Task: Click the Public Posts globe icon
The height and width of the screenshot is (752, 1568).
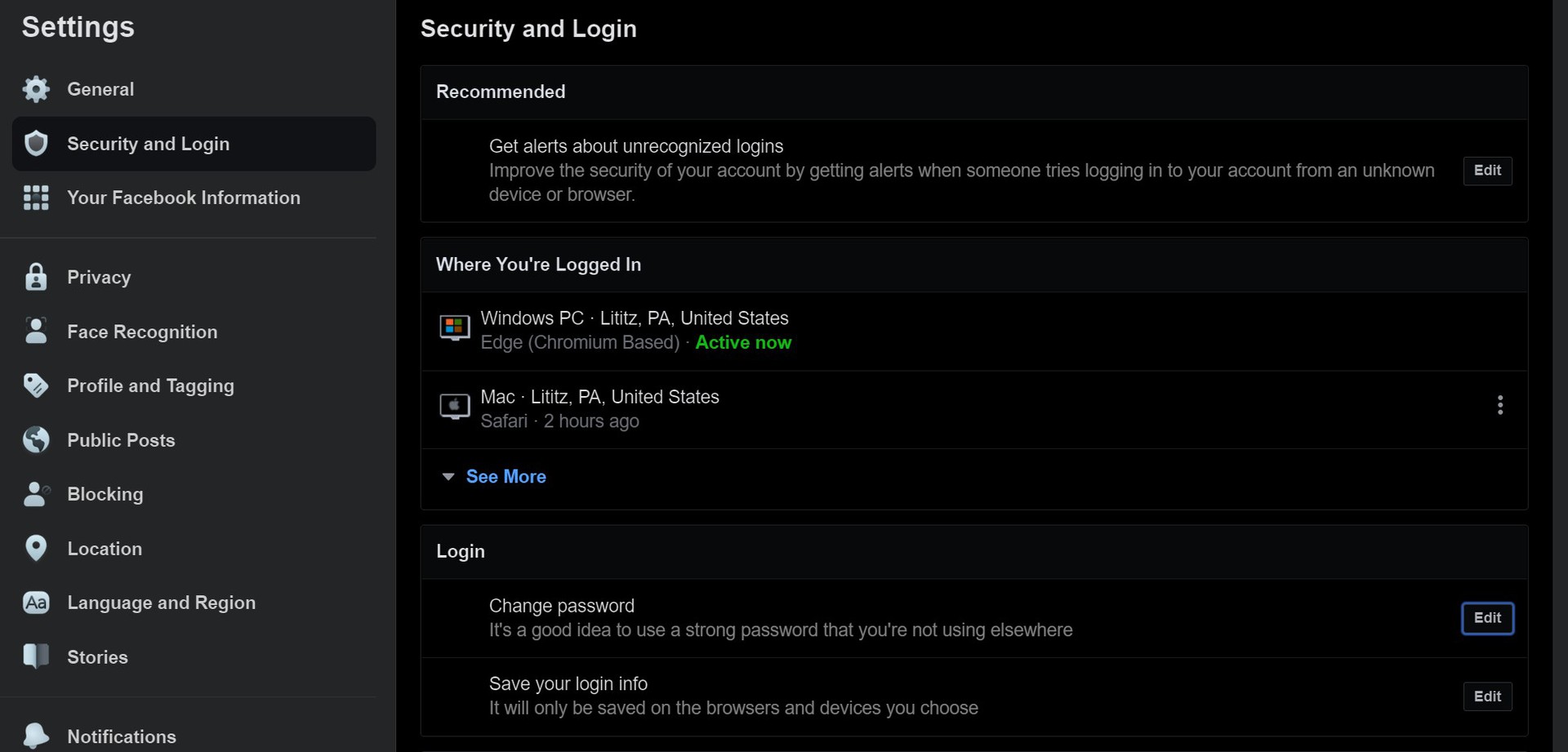Action: [x=36, y=440]
